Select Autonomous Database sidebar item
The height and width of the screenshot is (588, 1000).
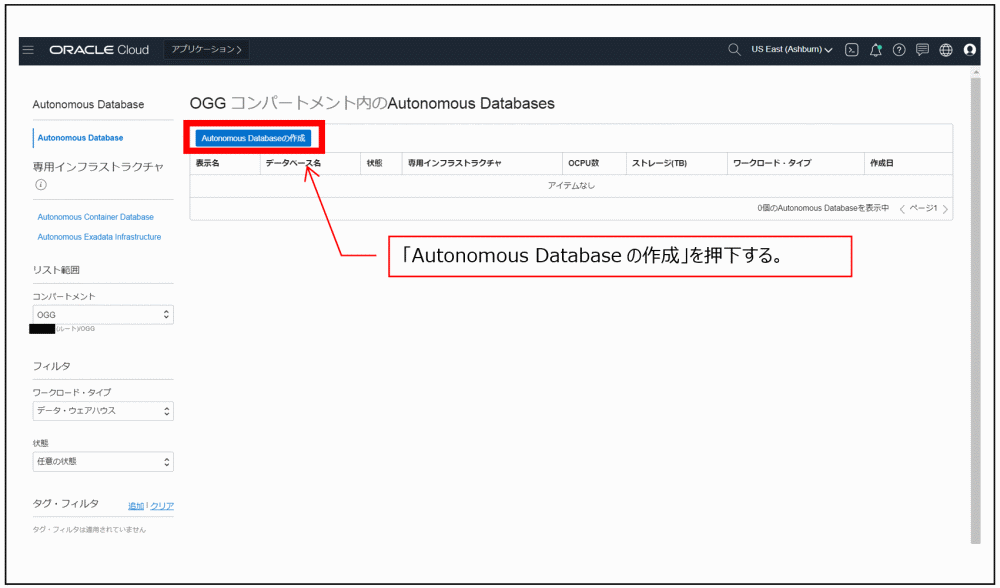80,138
